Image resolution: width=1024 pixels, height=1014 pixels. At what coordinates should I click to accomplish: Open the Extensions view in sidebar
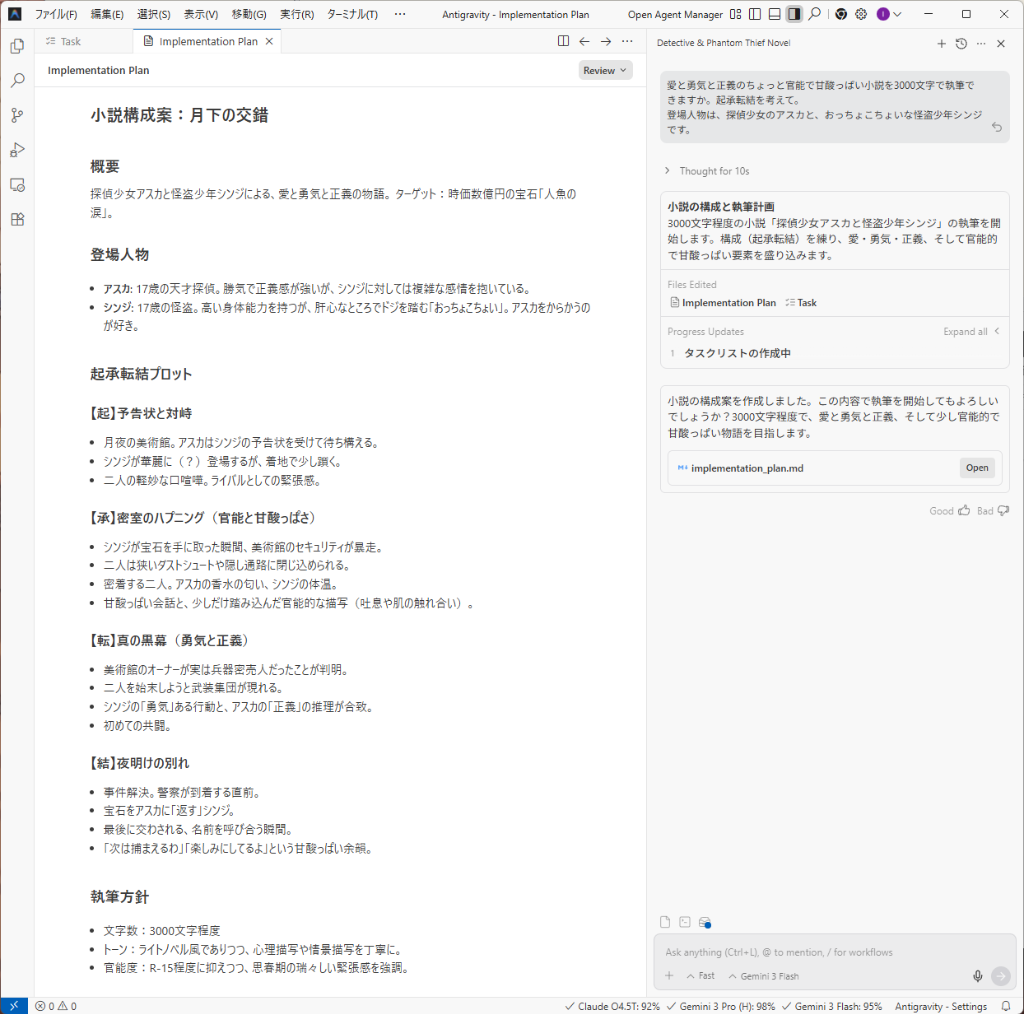pos(17,220)
